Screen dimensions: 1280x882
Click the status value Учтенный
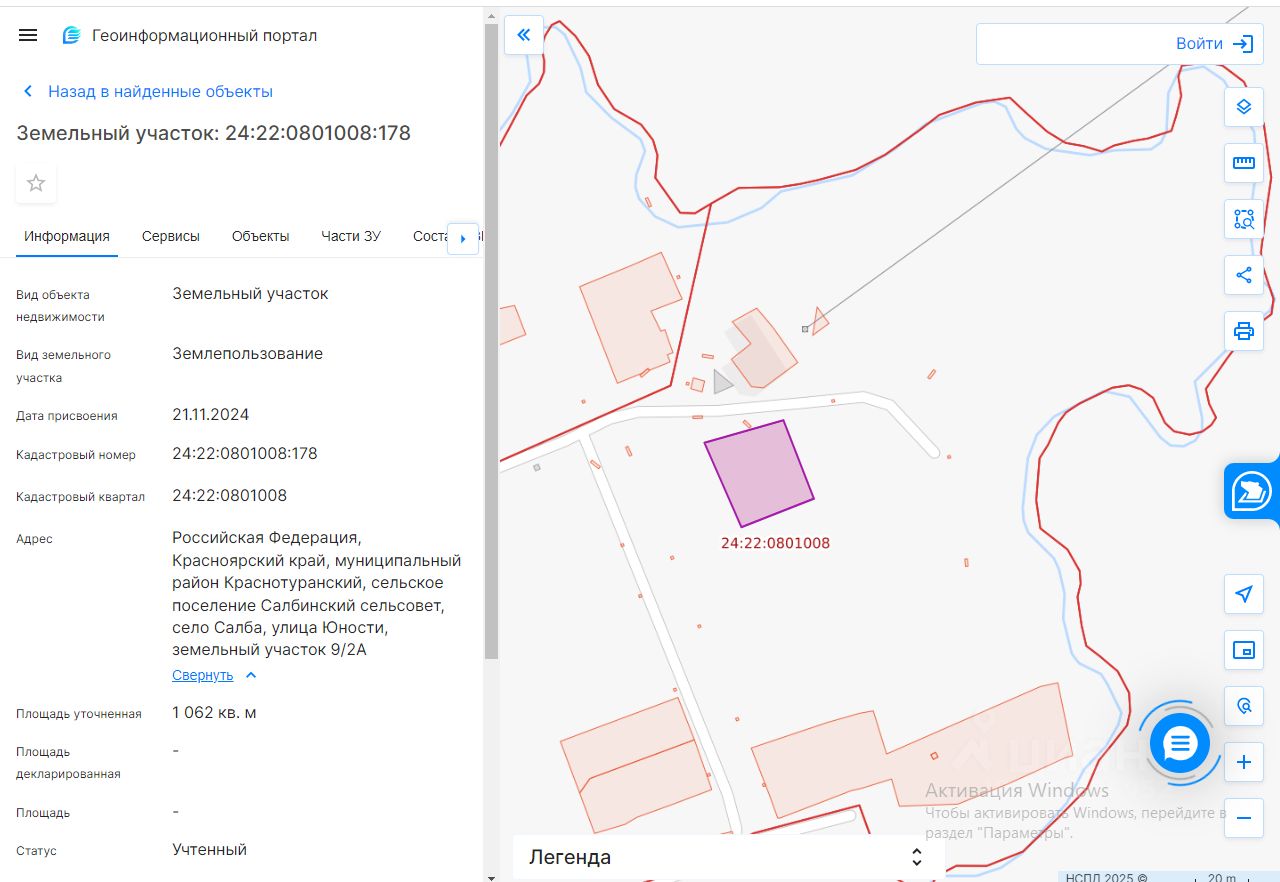pos(210,850)
